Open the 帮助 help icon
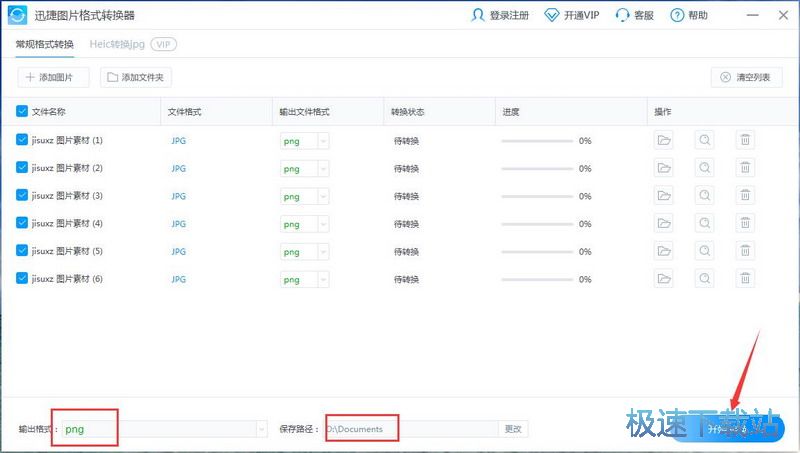 click(677, 16)
